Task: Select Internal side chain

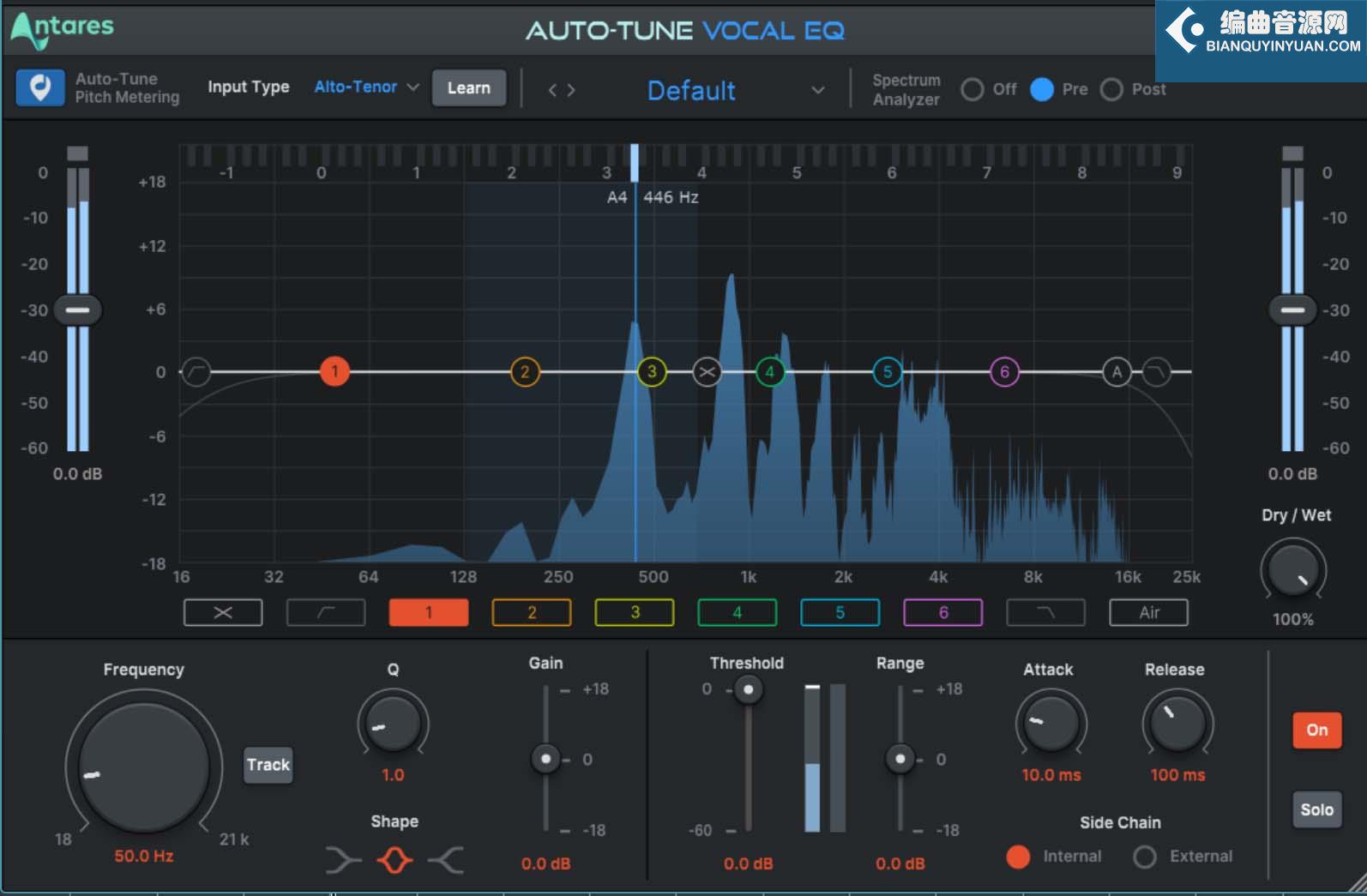Action: point(1018,857)
